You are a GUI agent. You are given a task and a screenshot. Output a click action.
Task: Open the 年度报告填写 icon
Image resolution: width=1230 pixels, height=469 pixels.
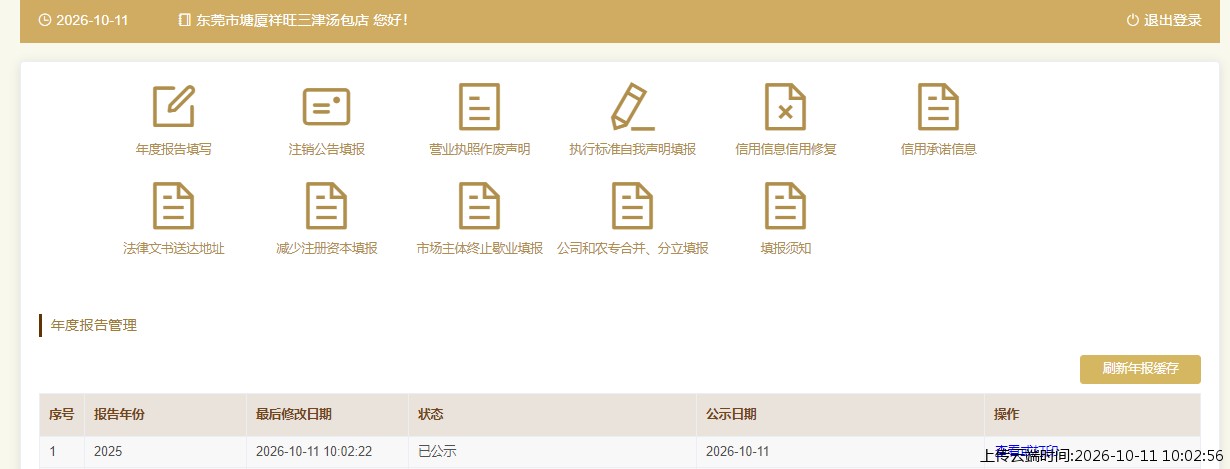(x=174, y=106)
